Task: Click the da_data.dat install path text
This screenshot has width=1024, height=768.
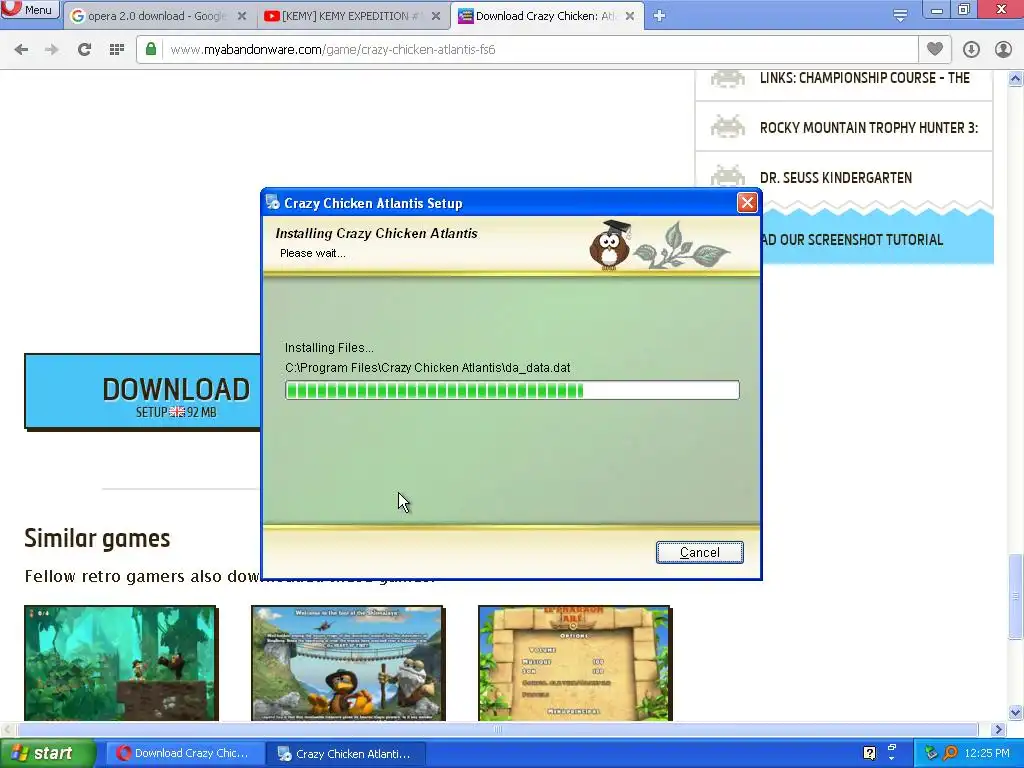Action: tap(428, 368)
